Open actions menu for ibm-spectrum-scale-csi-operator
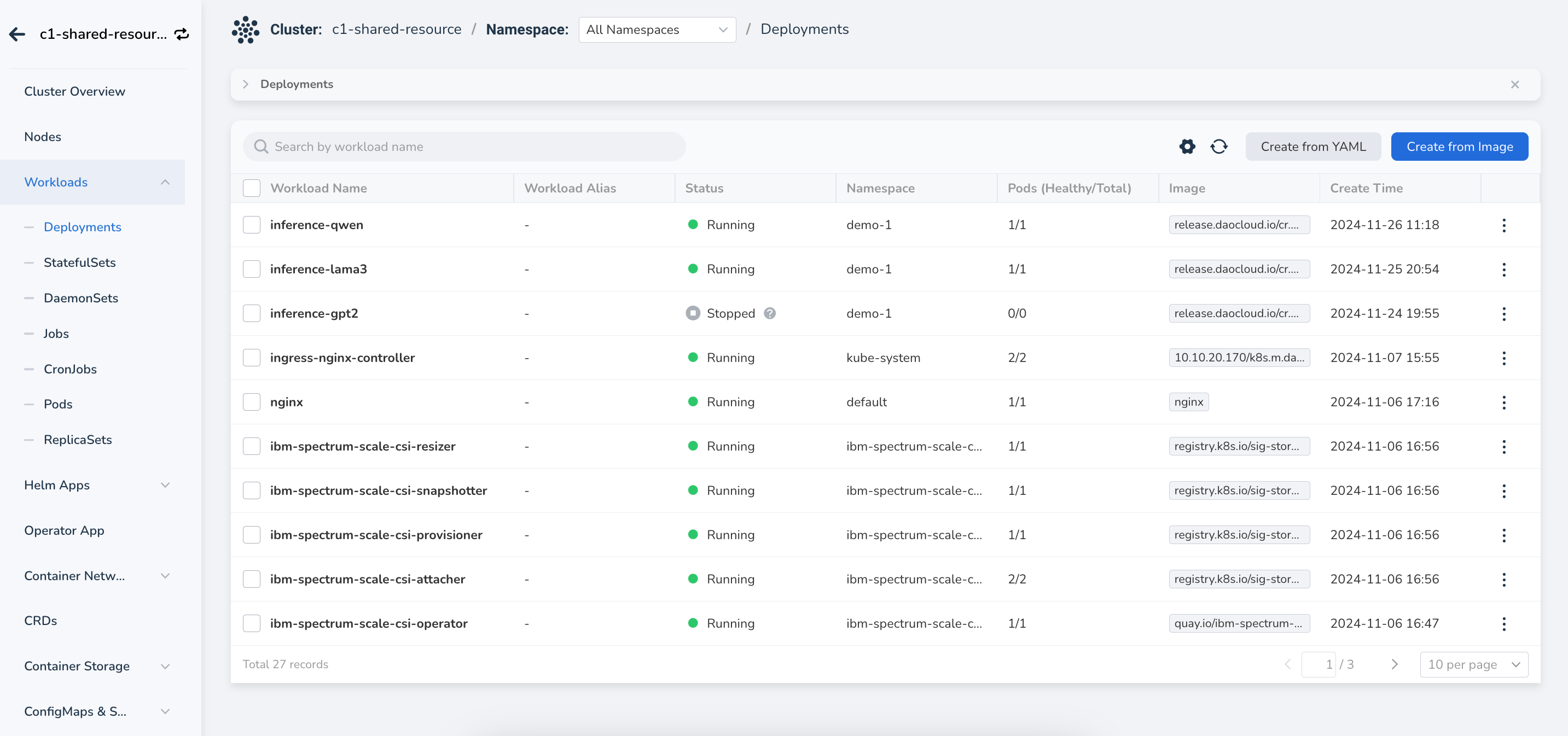The width and height of the screenshot is (1568, 736). pos(1503,623)
